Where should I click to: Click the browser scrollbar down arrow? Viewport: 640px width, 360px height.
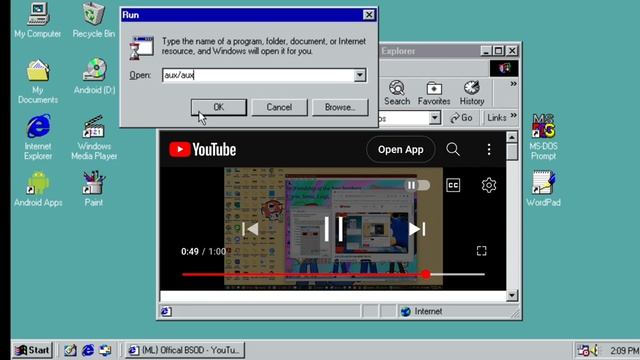click(512, 295)
